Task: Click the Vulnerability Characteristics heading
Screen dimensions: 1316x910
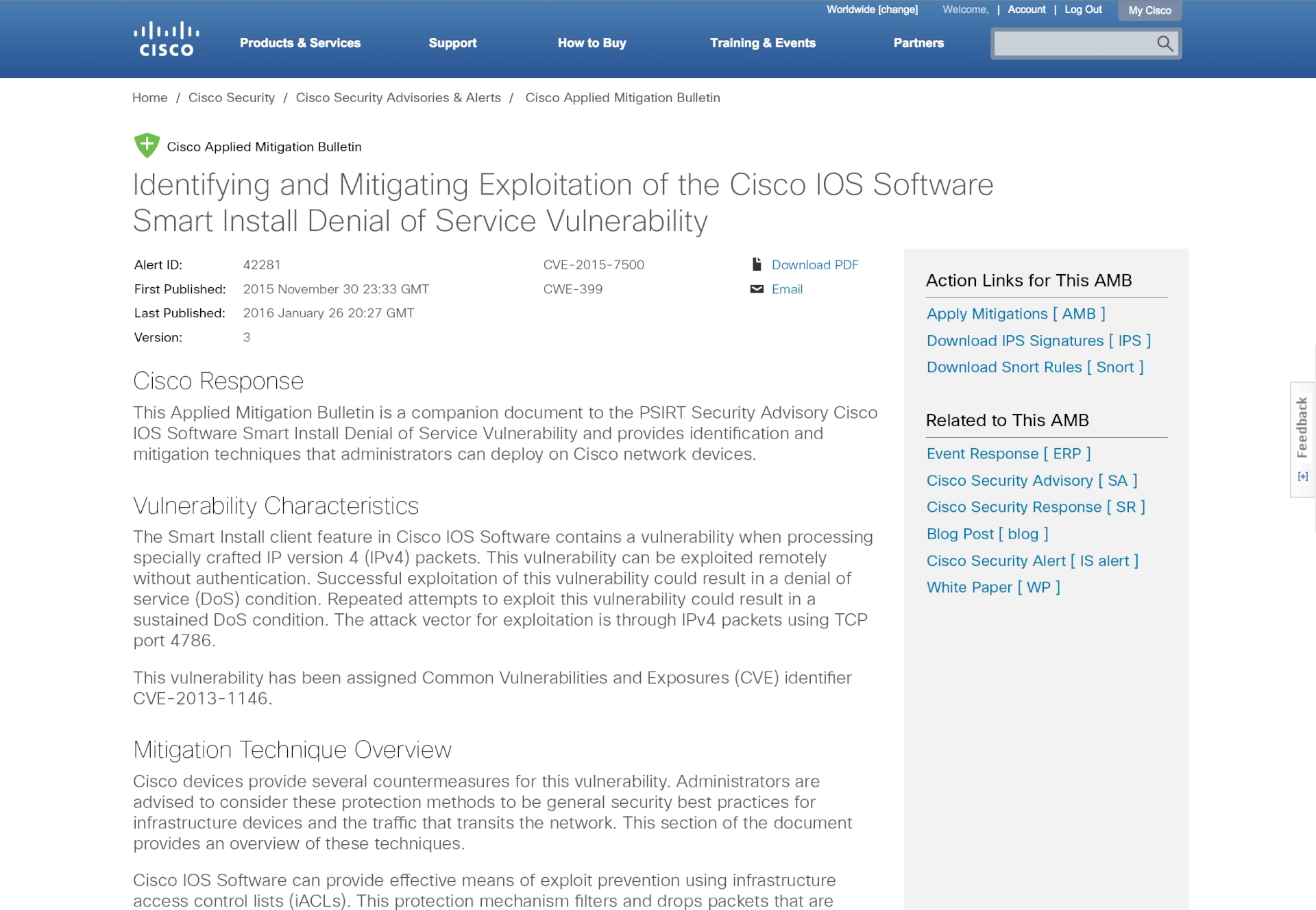Action: tap(276, 506)
